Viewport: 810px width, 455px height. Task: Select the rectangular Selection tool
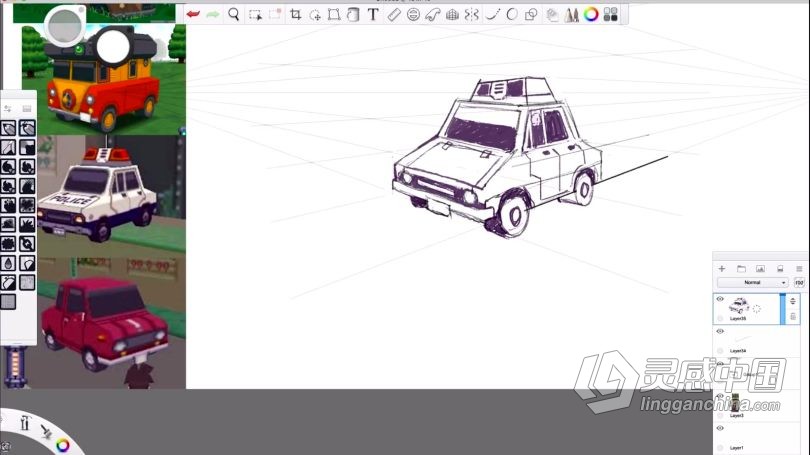255,15
